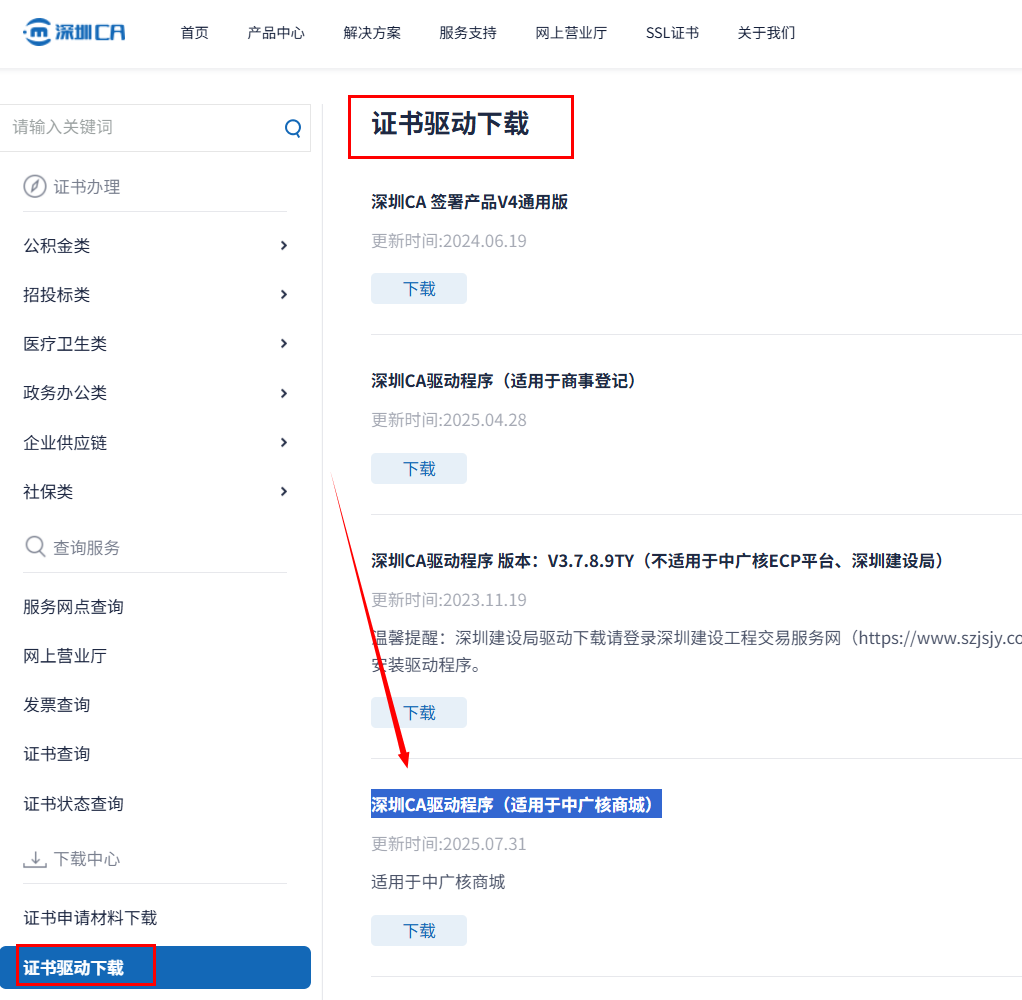Click the download icon beside 下载中心
1022x1000 pixels.
click(35, 859)
